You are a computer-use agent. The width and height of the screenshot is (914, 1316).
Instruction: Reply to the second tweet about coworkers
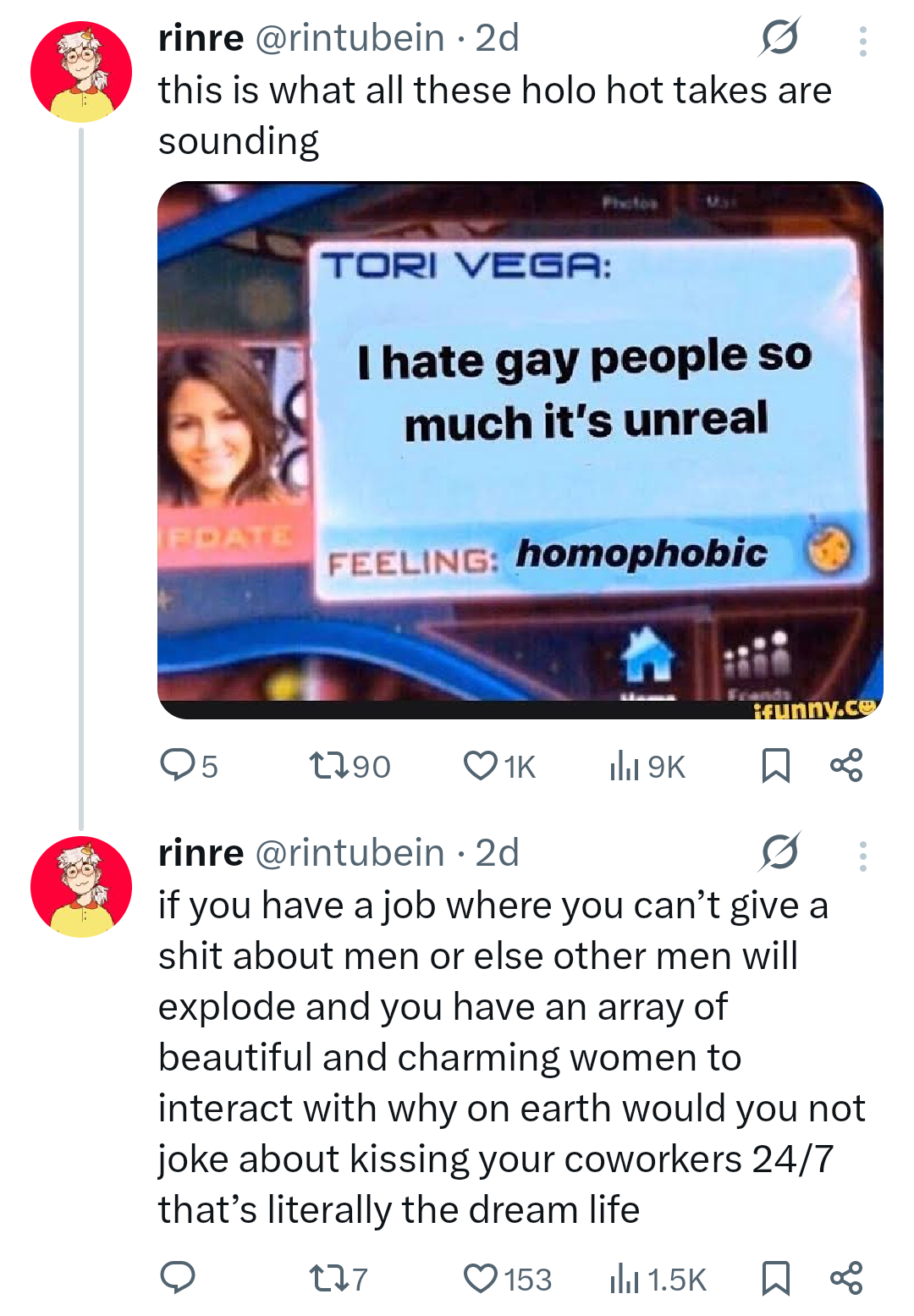click(178, 1278)
